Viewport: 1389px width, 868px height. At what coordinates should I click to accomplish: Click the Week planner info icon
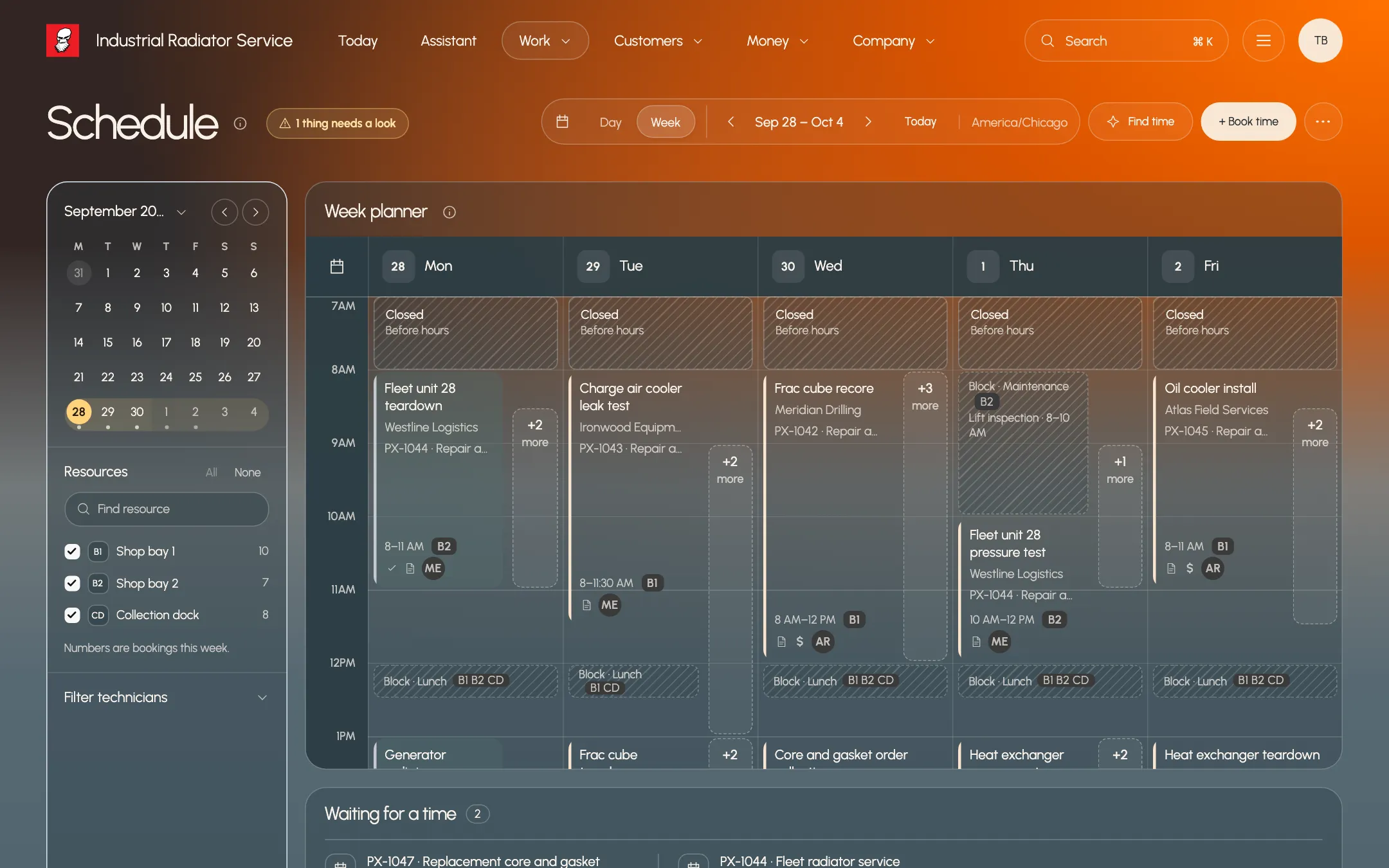(x=449, y=212)
